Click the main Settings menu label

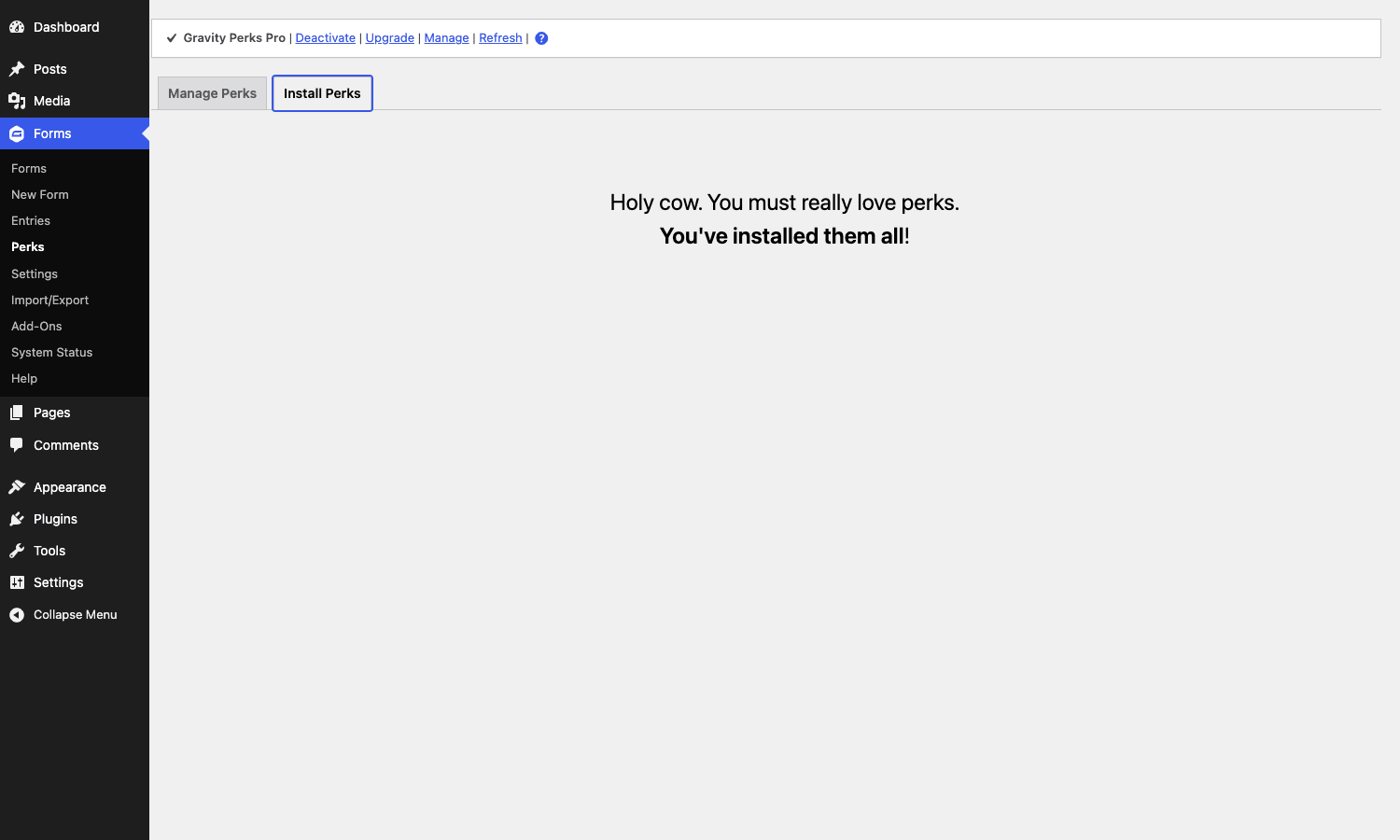pyautogui.click(x=59, y=582)
